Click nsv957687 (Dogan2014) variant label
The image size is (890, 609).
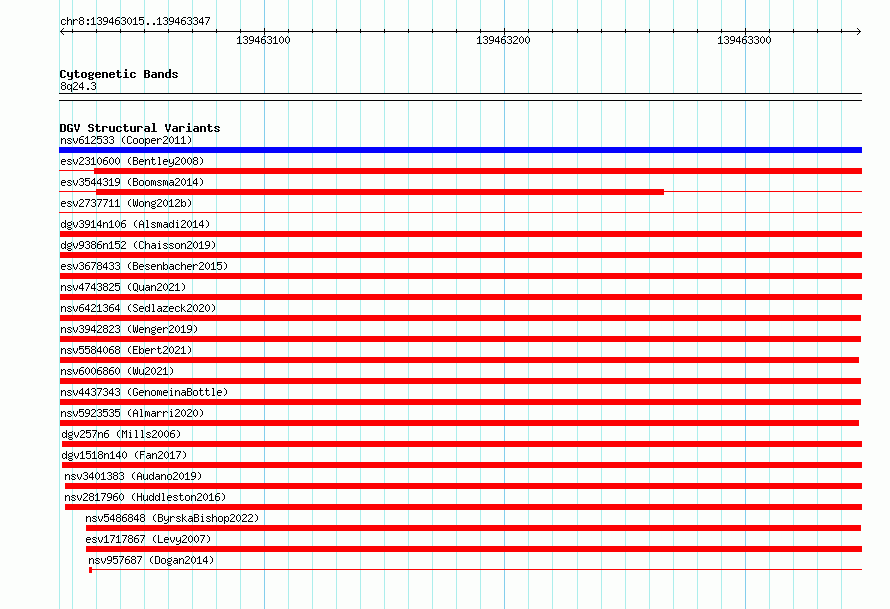coord(151,560)
